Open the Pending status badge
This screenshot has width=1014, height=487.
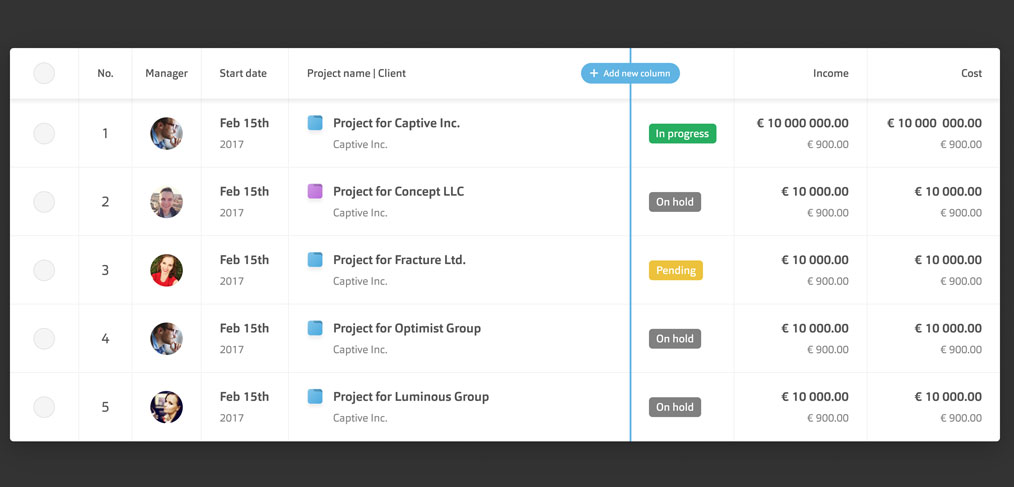(x=676, y=270)
